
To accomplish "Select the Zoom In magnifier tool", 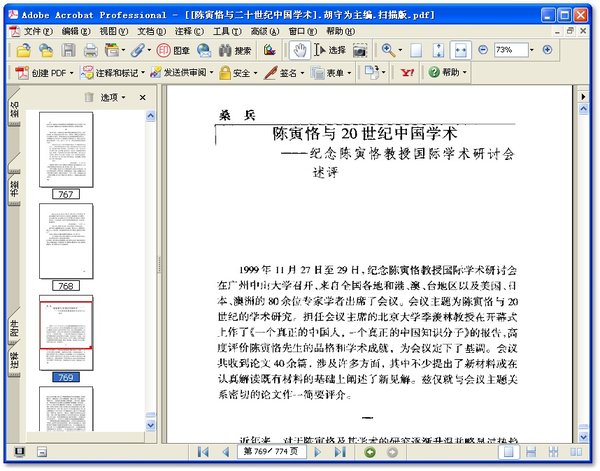I will coord(388,50).
